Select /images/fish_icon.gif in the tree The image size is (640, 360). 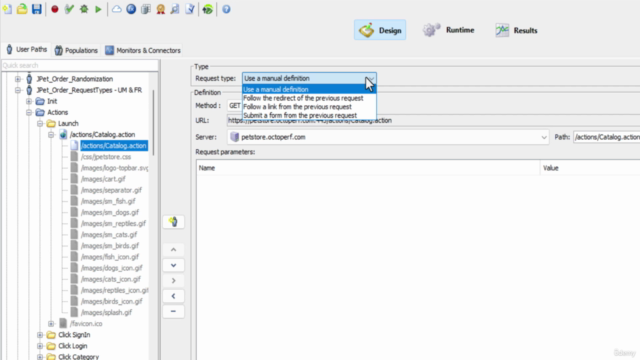coord(109,257)
